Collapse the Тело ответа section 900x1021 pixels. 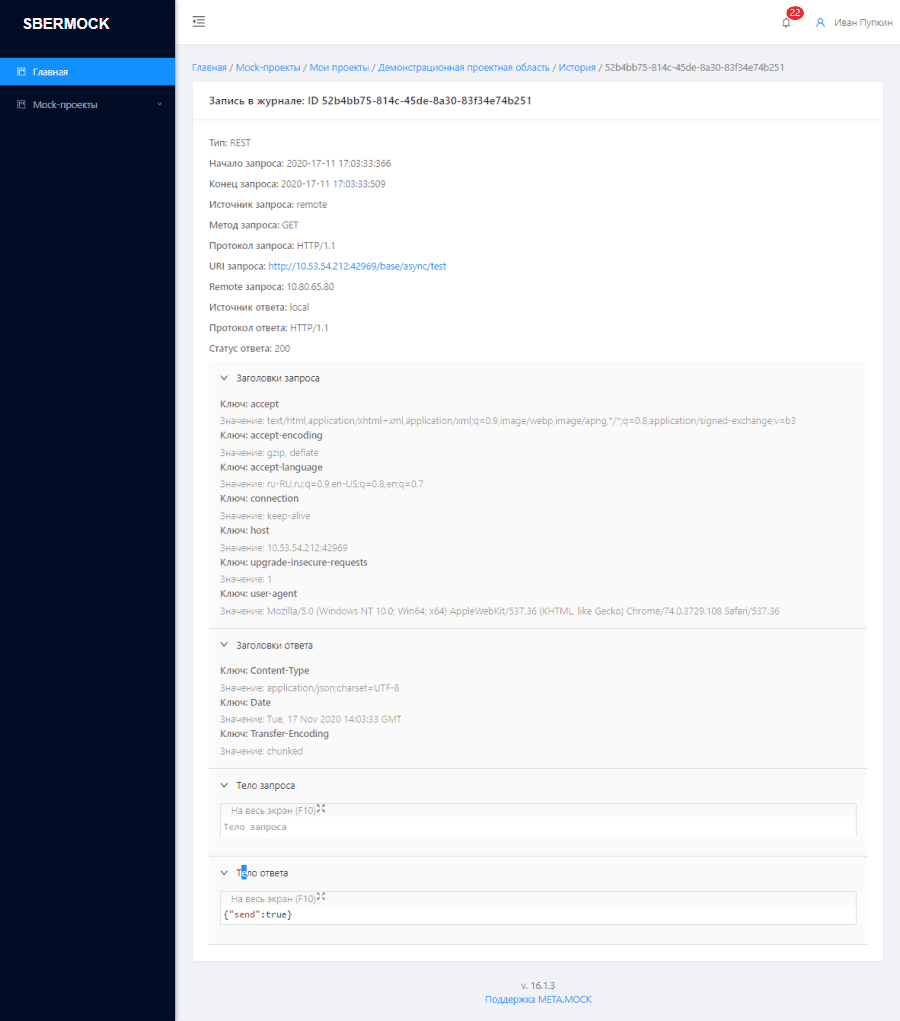[x=225, y=873]
